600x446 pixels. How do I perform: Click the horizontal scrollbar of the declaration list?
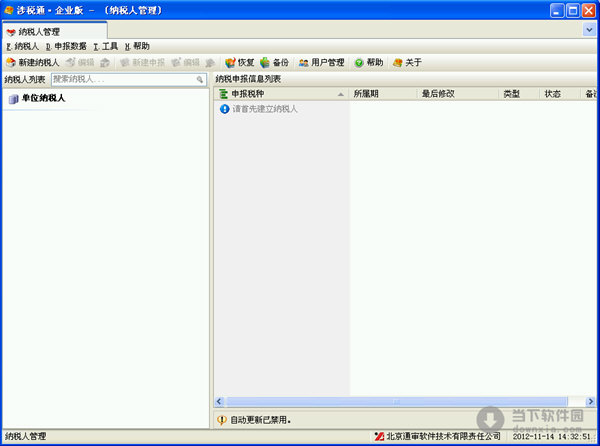pos(400,403)
